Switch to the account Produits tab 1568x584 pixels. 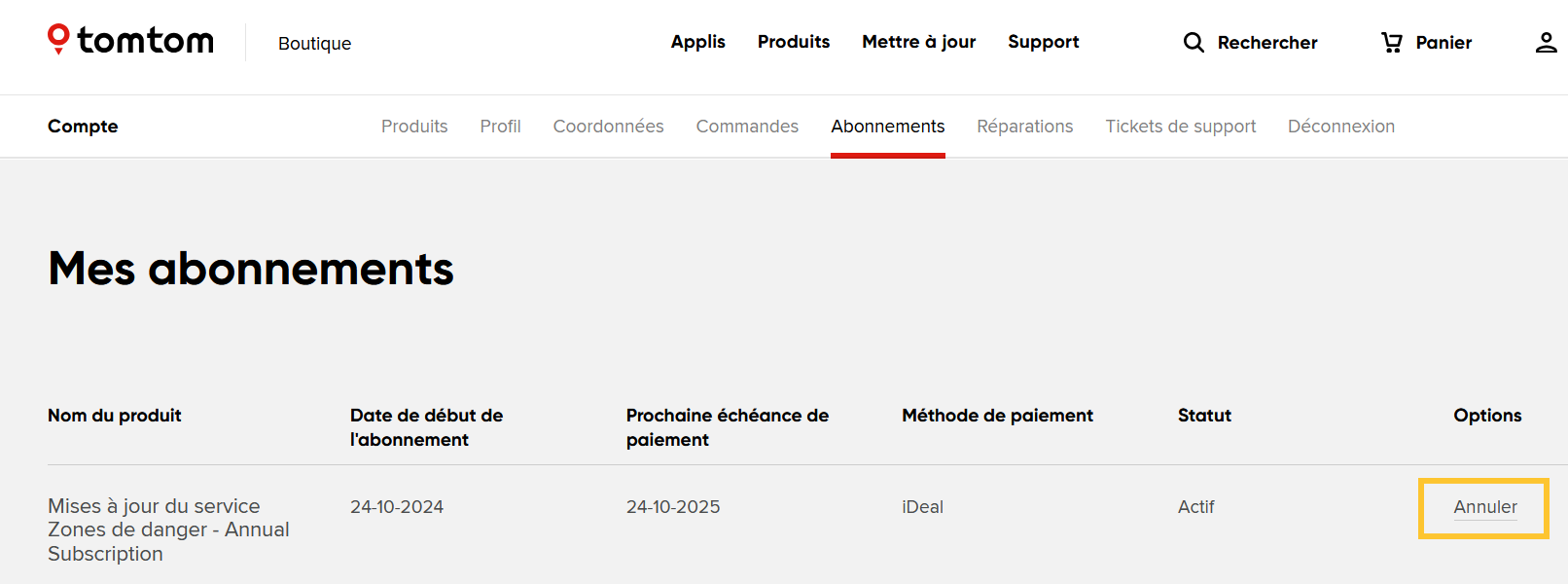414,127
